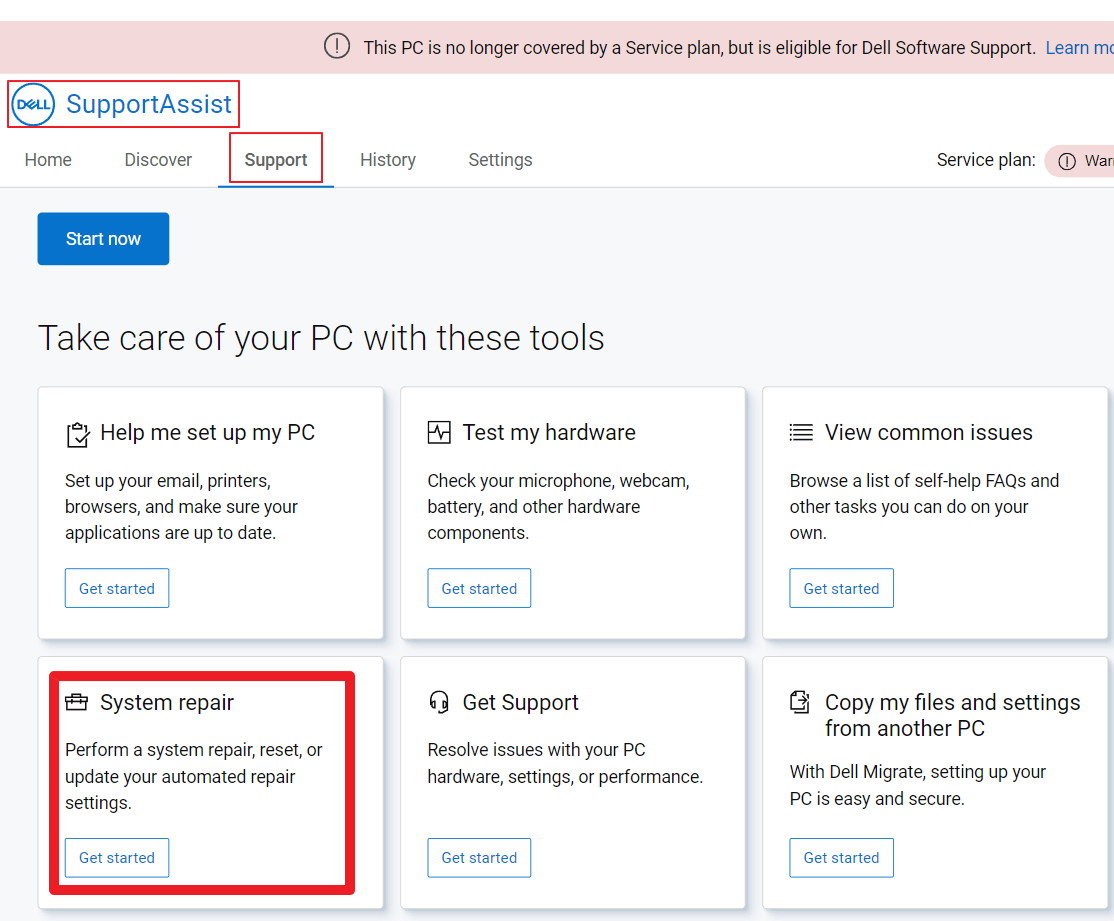Click the Service plan warning icon
Viewport: 1114px width, 921px height.
click(1066, 161)
